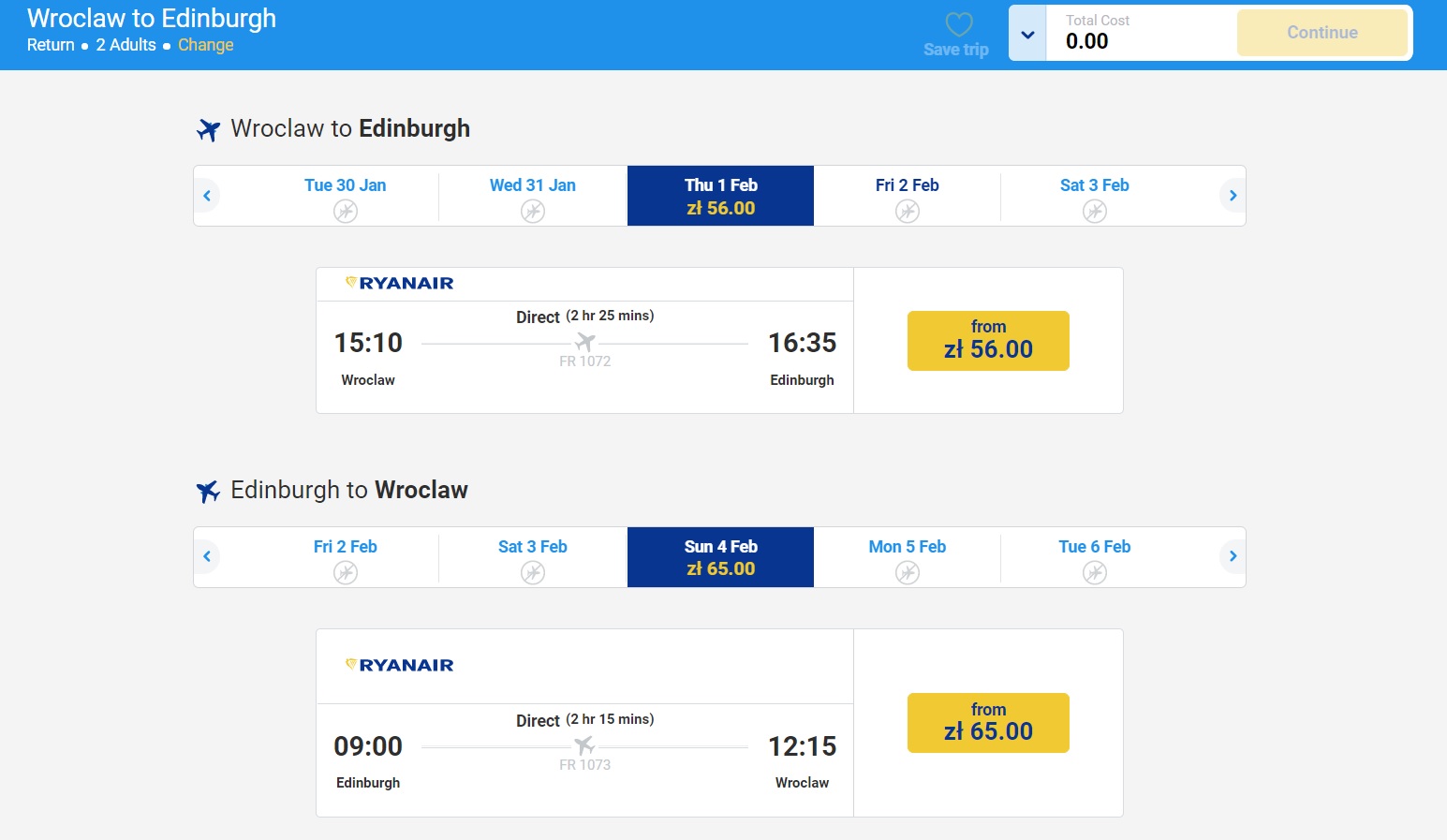Screen dimensions: 1447x840
Task: Click no-flight icon under Fri 2 Feb outbound
Action: (907, 212)
